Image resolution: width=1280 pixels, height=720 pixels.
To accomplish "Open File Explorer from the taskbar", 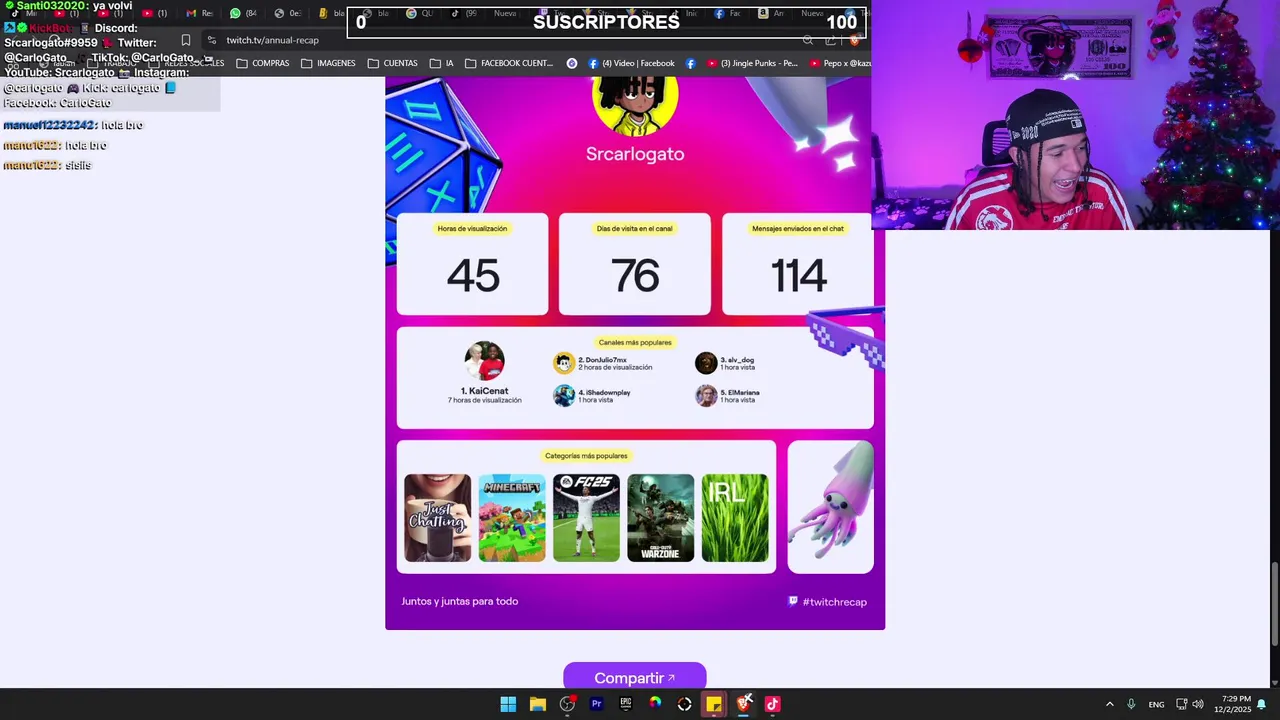I will coord(537,704).
